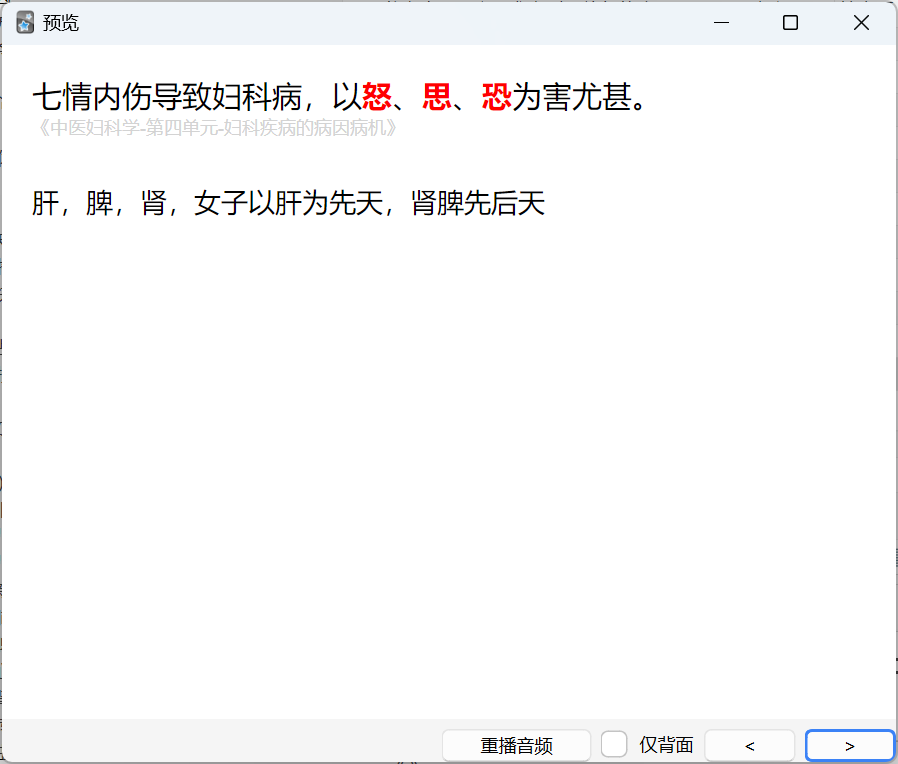Click the red word 恐
The image size is (898, 764).
(x=497, y=96)
